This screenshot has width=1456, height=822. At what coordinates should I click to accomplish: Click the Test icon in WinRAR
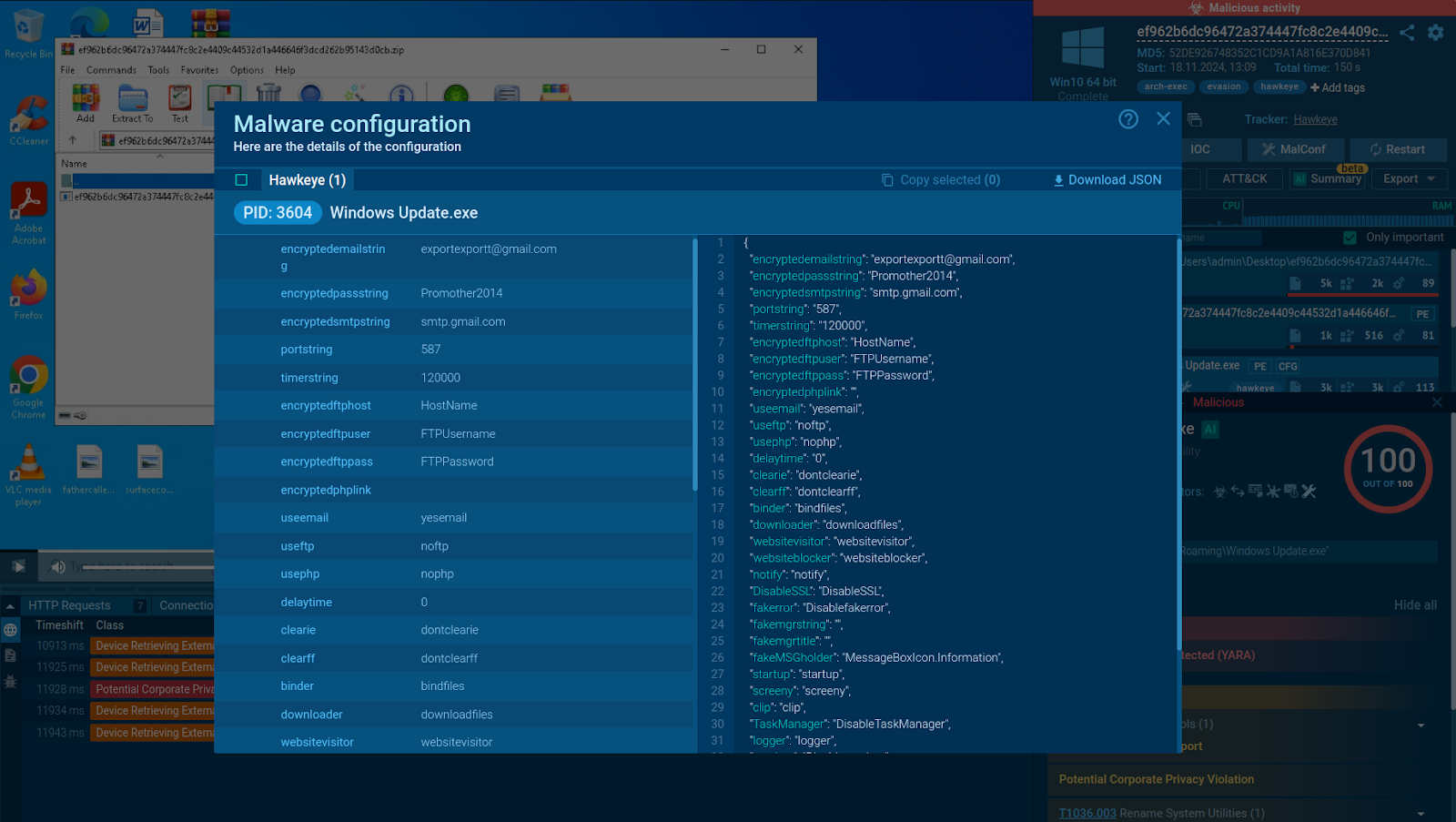tap(180, 103)
